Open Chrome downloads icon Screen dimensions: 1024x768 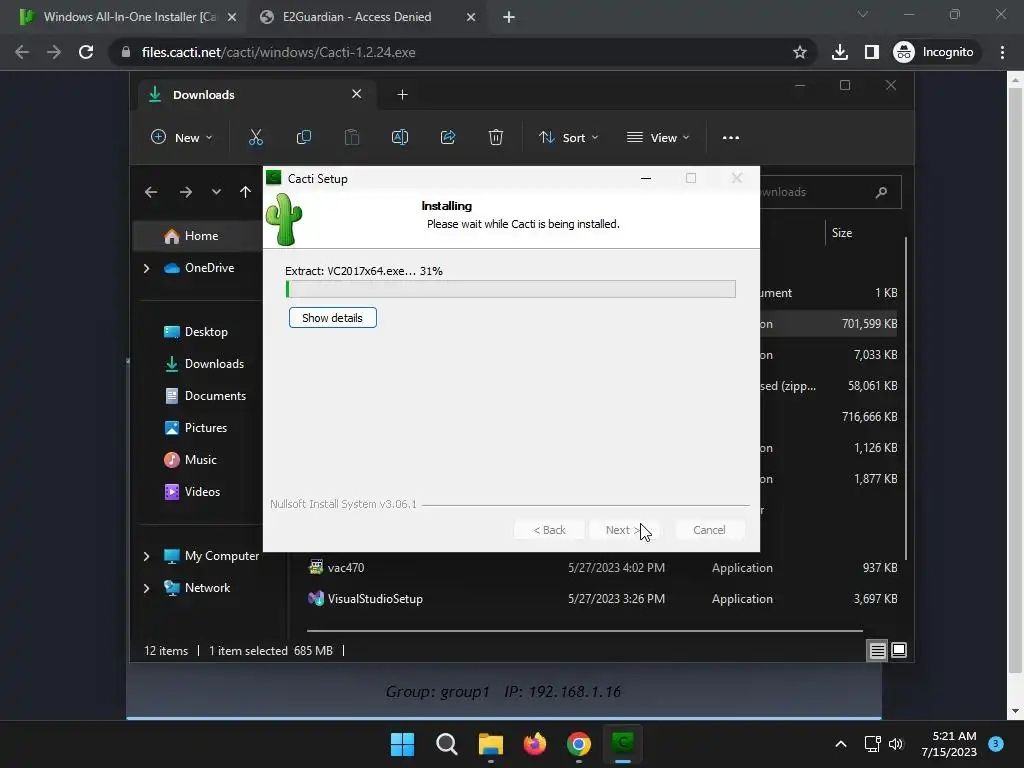tap(840, 52)
